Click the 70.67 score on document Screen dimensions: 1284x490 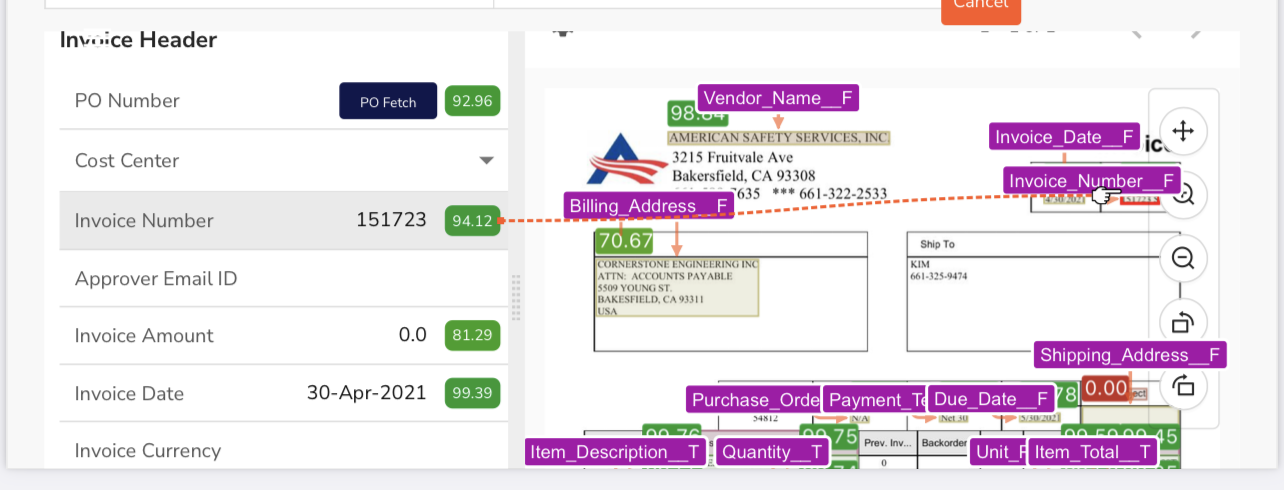[x=625, y=241]
